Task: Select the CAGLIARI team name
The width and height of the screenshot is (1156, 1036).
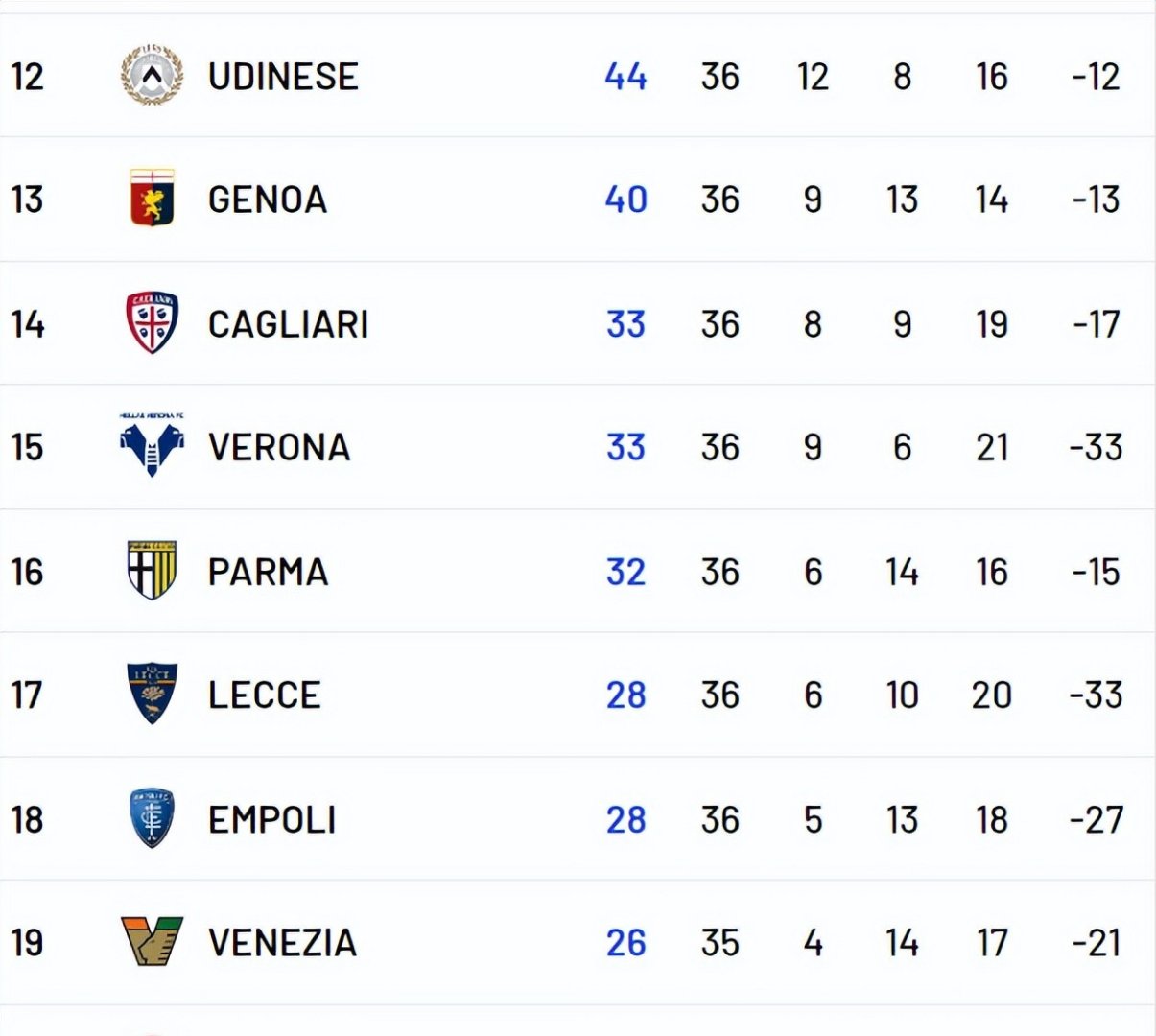Action: pyautogui.click(x=288, y=324)
